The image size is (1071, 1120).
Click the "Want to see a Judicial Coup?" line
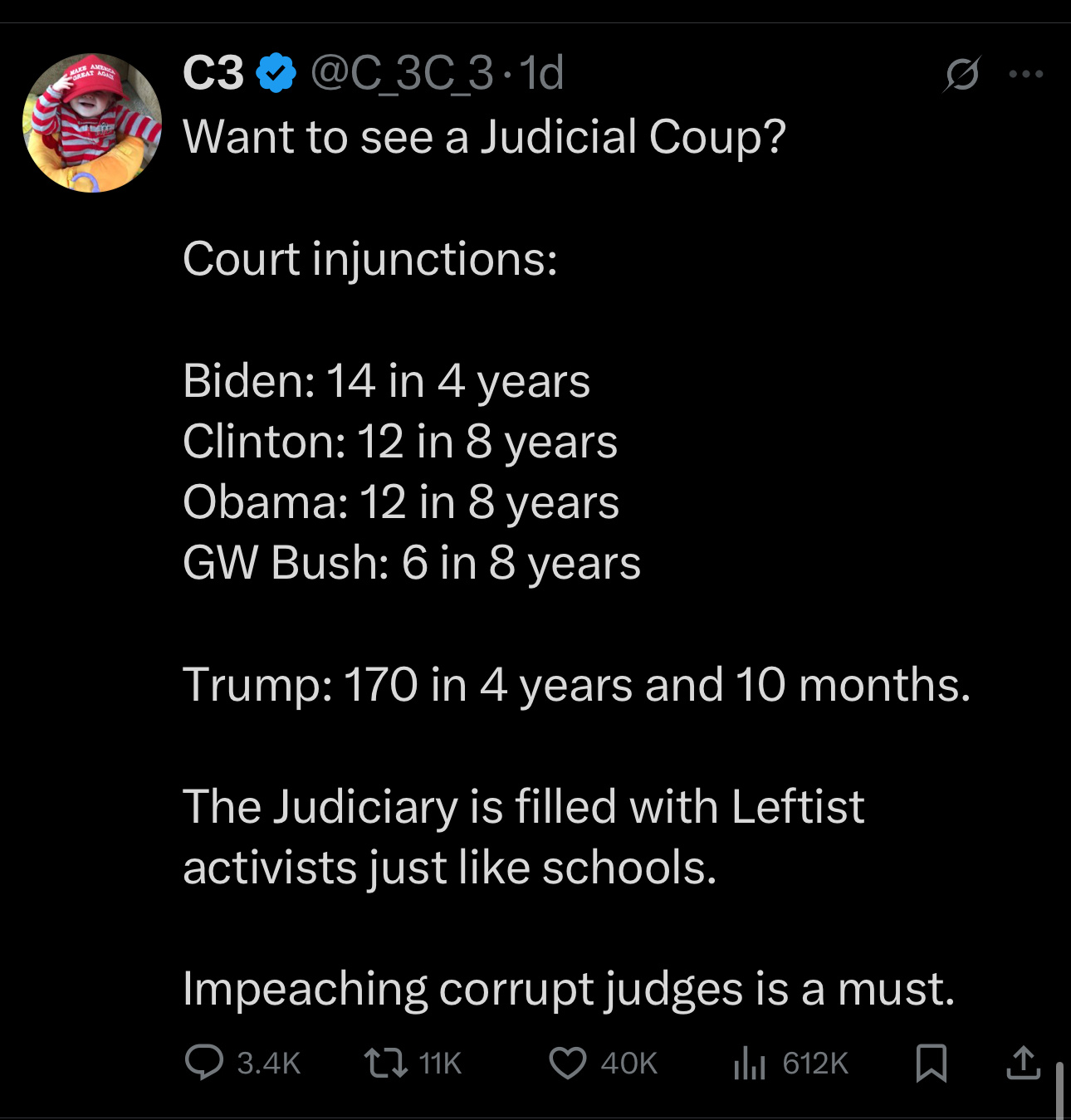click(483, 137)
